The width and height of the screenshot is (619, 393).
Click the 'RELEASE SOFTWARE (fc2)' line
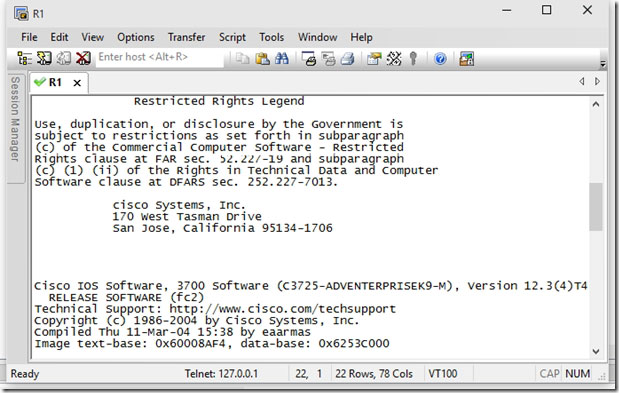(126, 297)
